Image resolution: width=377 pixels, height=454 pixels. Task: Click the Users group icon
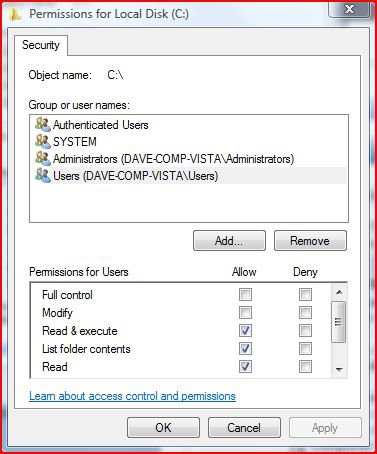(43, 175)
